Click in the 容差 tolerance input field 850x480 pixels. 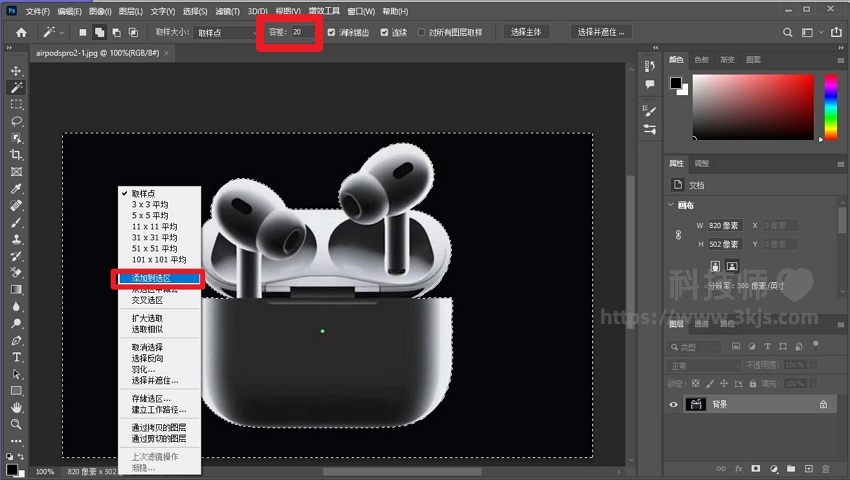302,33
